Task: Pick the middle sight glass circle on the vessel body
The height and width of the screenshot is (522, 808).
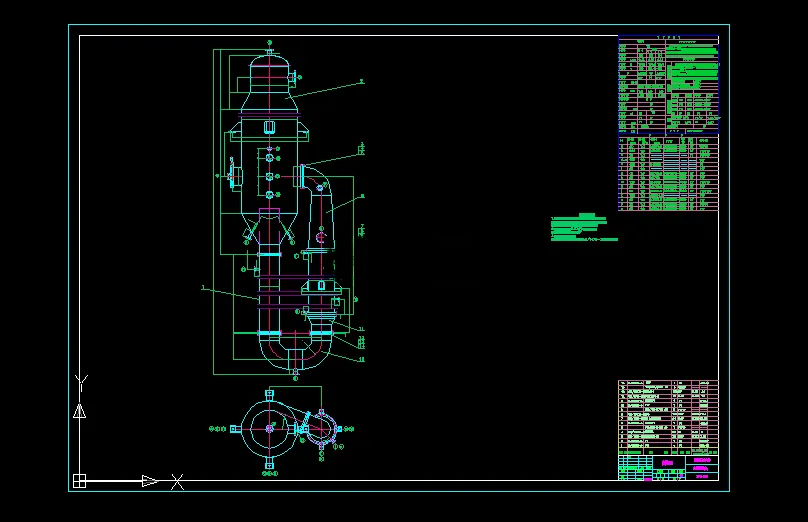Action: [x=270, y=177]
